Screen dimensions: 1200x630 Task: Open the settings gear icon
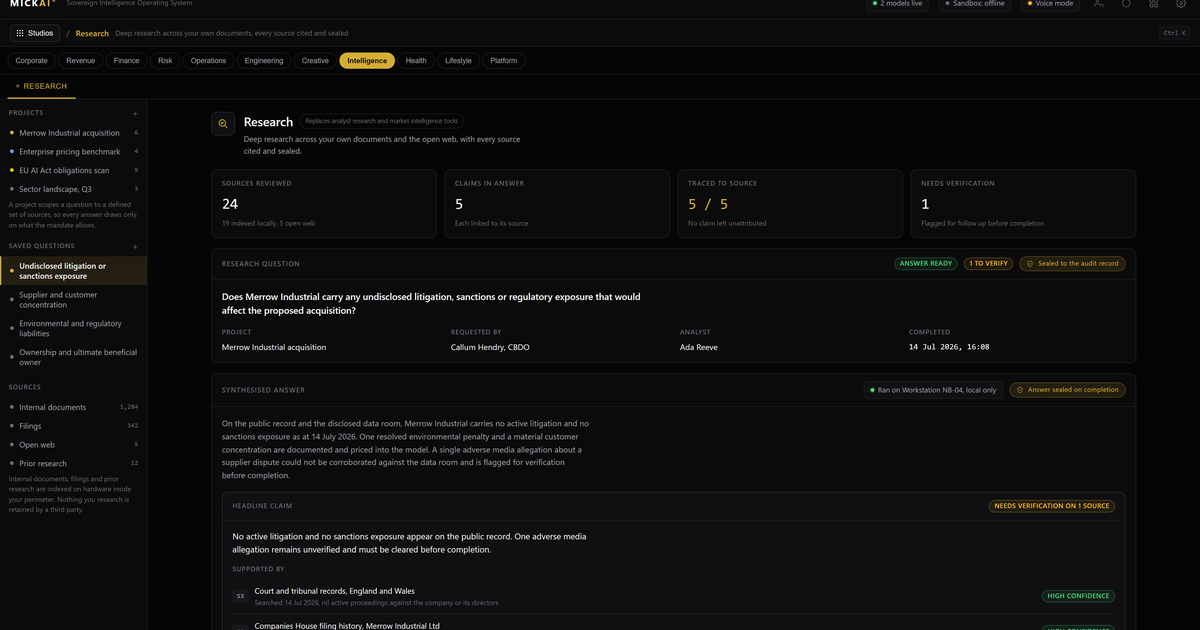(1181, 4)
